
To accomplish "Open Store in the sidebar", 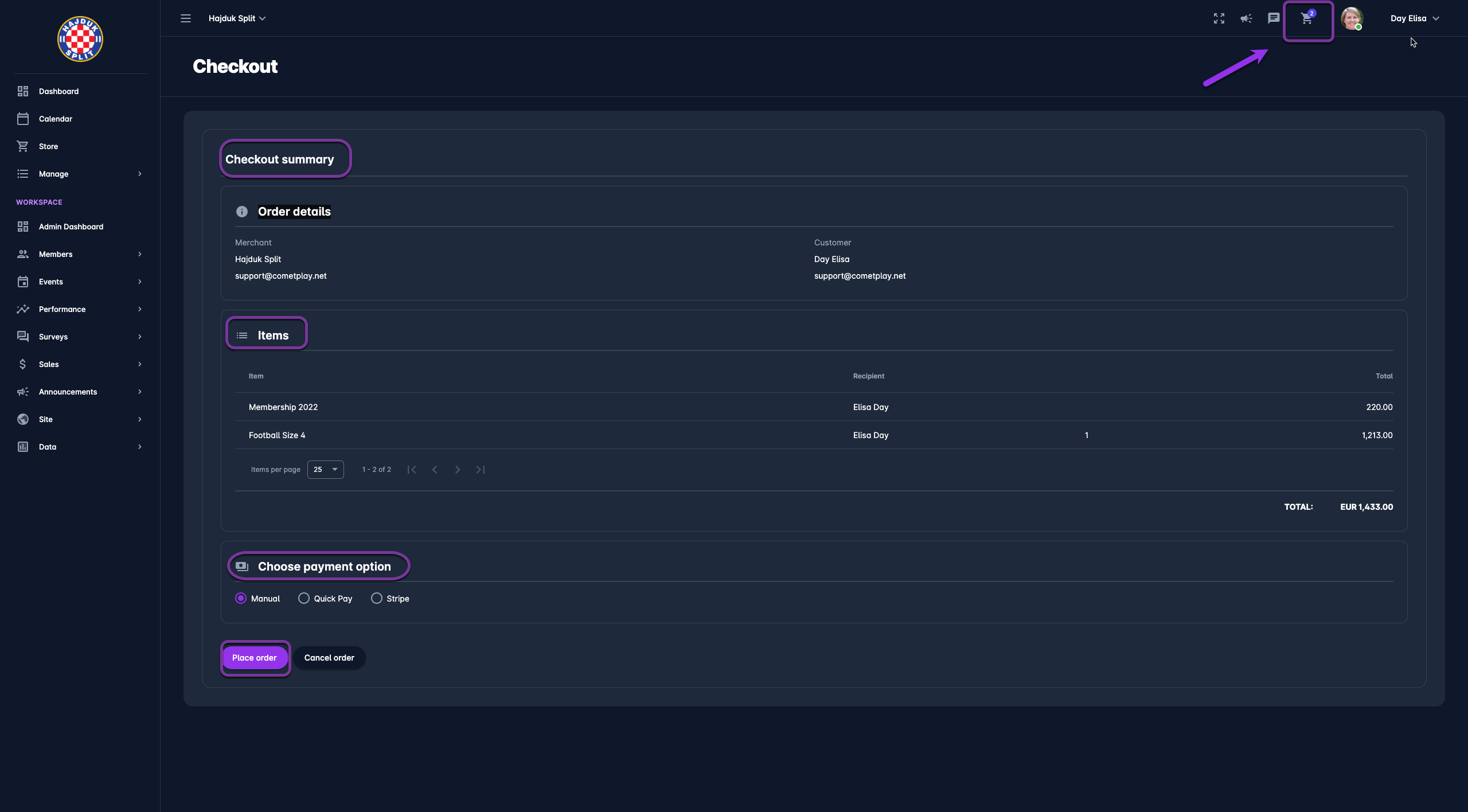I will pyautogui.click(x=48, y=146).
